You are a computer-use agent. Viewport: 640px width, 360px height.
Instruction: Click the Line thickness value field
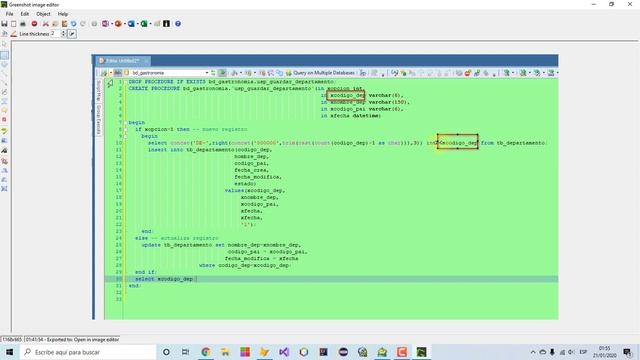55,34
